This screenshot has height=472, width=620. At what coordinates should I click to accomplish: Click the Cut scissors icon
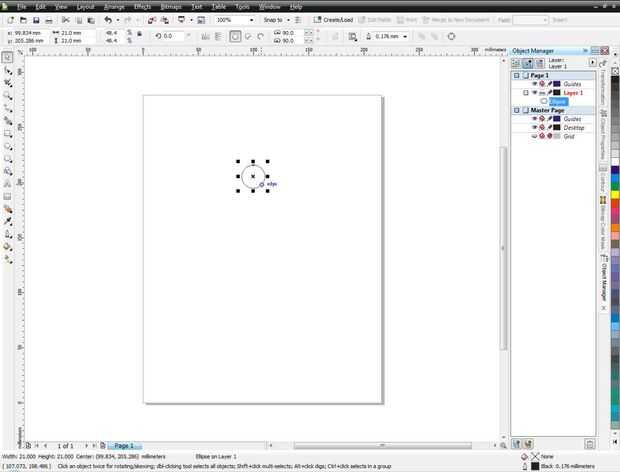tap(66, 20)
